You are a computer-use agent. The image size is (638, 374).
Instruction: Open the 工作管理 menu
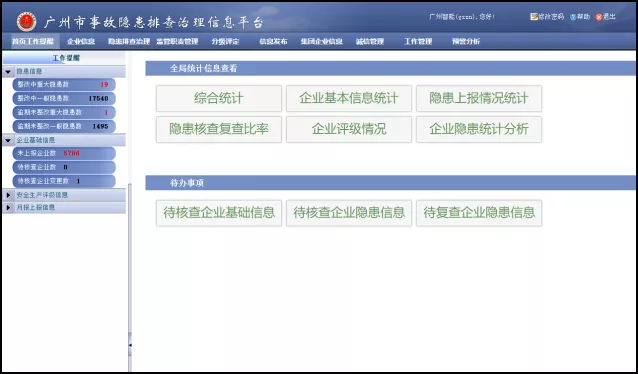(x=418, y=42)
